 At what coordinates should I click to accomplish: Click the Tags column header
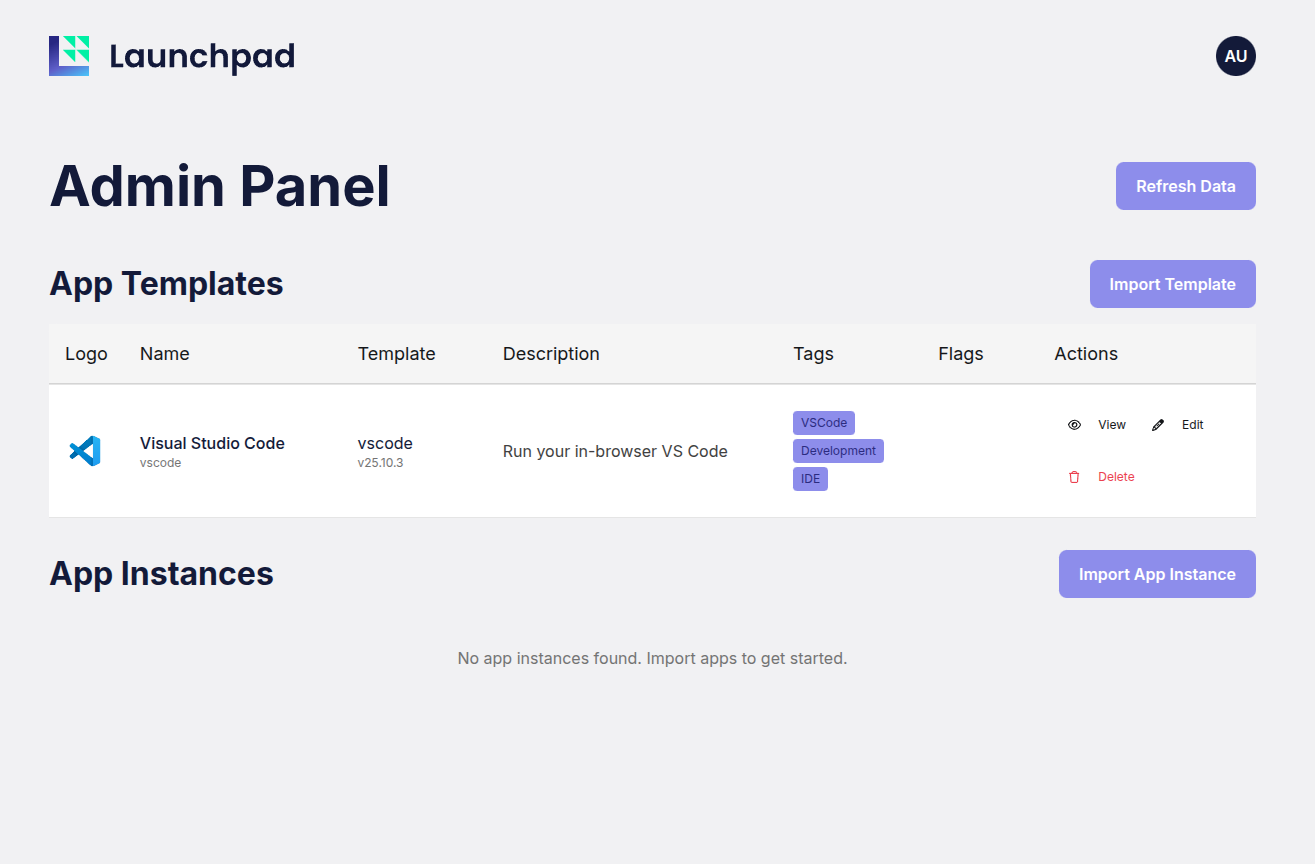[x=813, y=354]
